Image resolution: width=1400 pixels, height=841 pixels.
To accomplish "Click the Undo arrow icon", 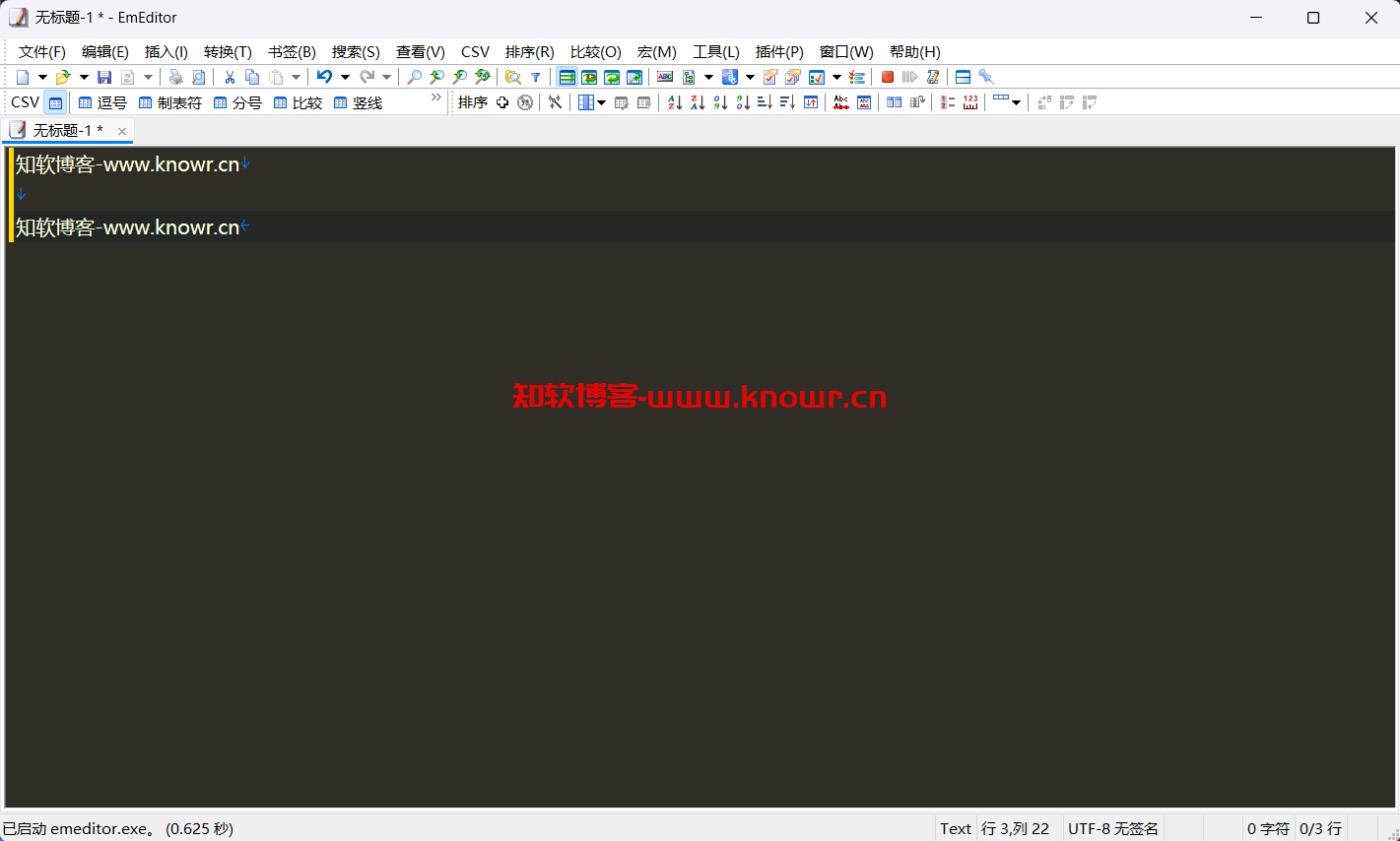I will [x=324, y=77].
